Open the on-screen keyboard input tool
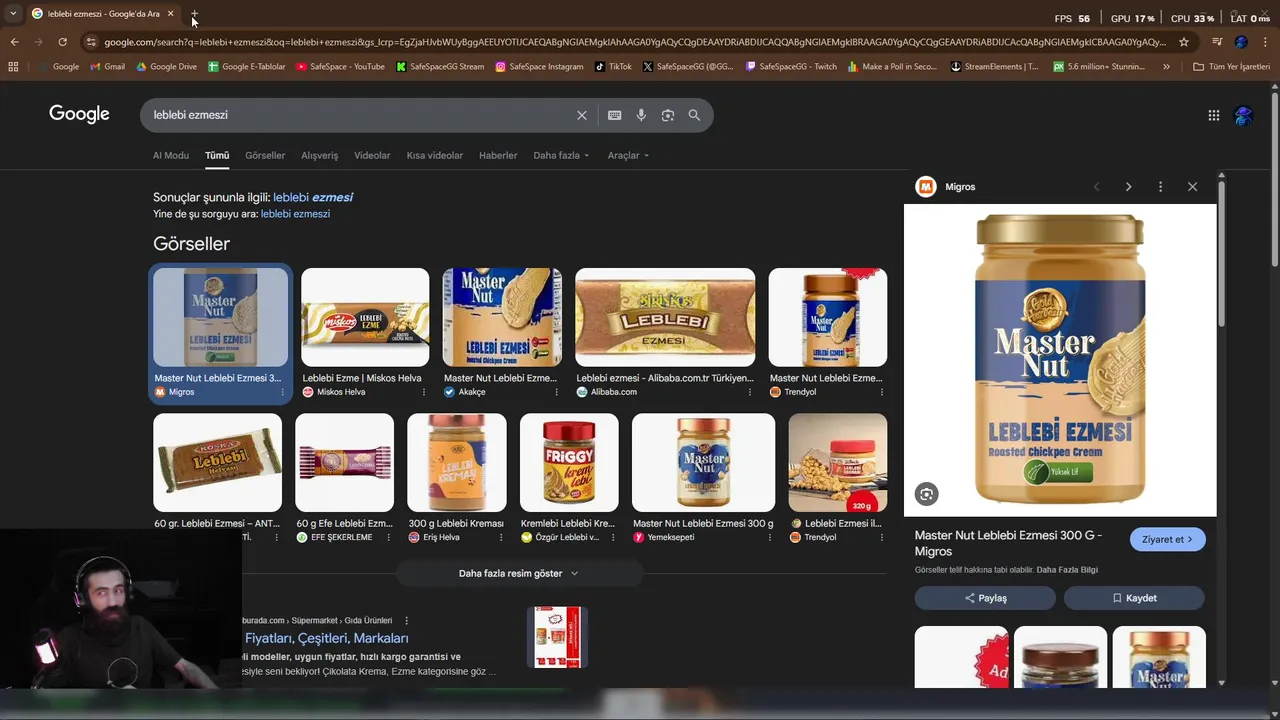The width and height of the screenshot is (1280, 720). (x=614, y=115)
